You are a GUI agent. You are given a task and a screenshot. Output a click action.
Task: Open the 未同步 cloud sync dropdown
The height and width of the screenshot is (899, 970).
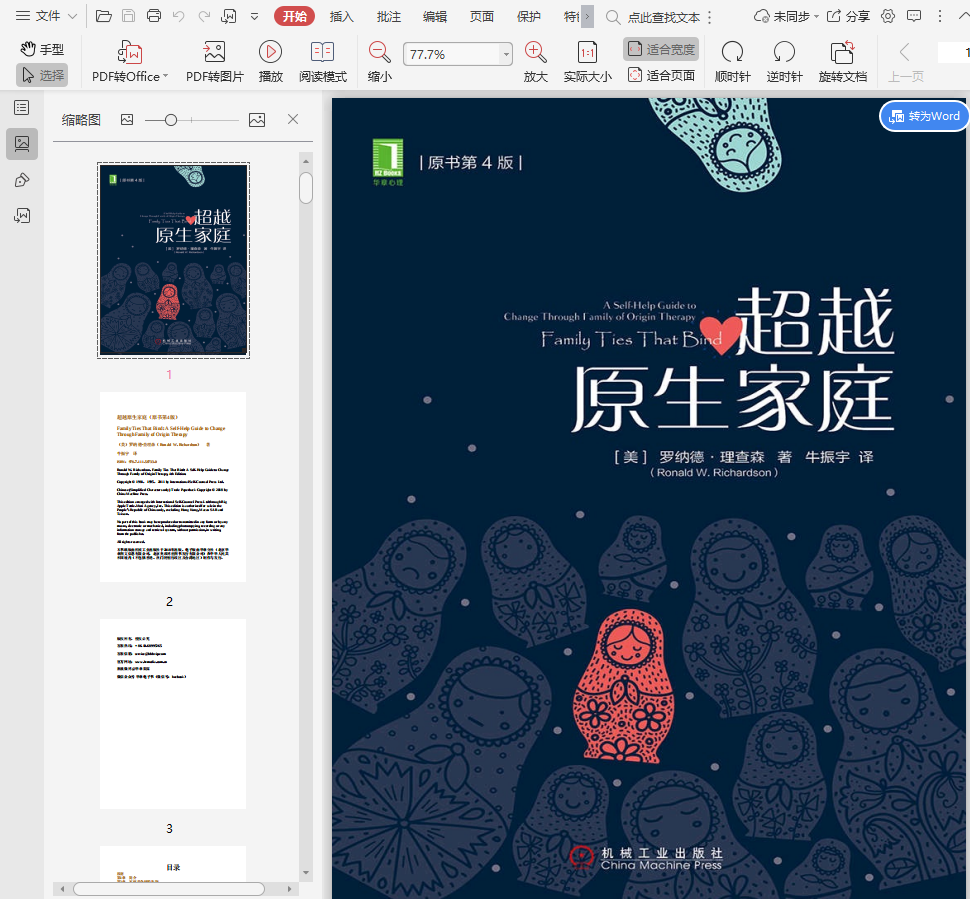[786, 17]
